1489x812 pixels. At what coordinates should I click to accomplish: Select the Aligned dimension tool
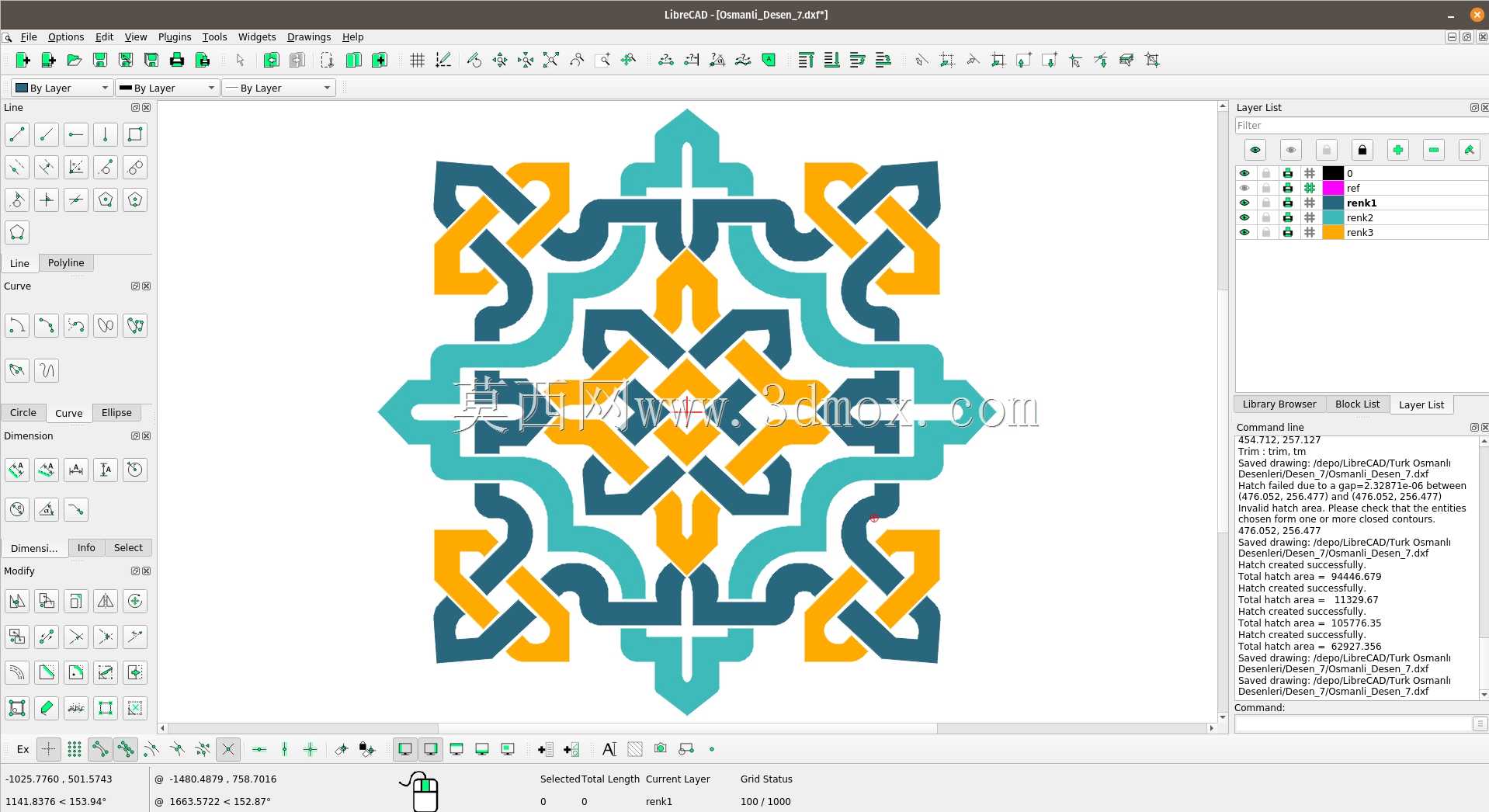[x=17, y=469]
